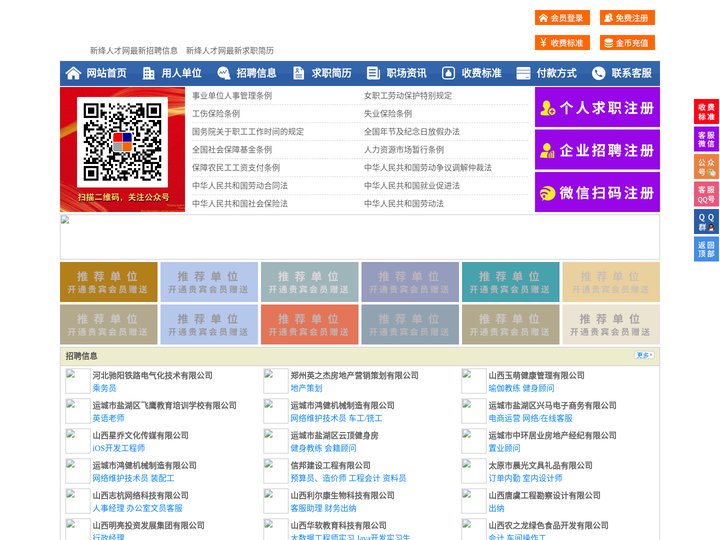Click the orange-red 推荐单位 tile
The height and width of the screenshot is (540, 720).
point(309,324)
